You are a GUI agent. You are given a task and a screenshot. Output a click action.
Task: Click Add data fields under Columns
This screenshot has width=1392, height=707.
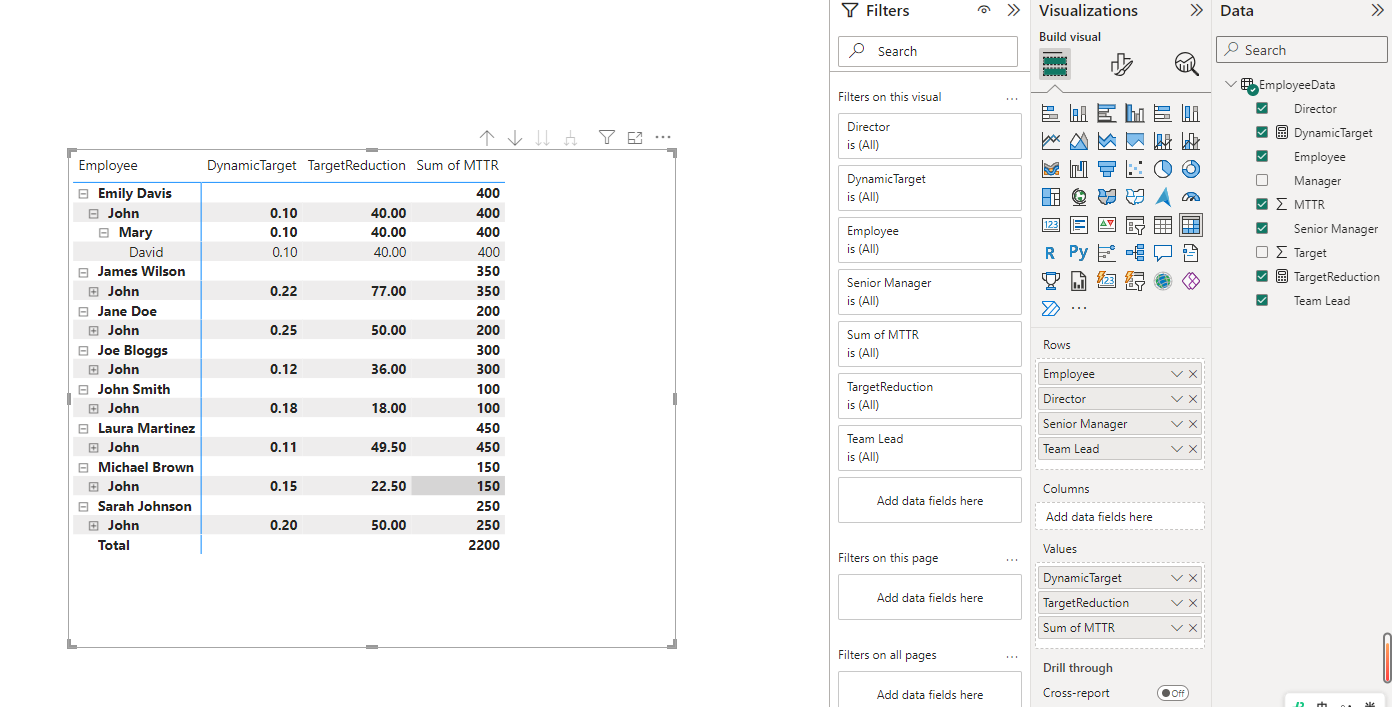click(1120, 517)
